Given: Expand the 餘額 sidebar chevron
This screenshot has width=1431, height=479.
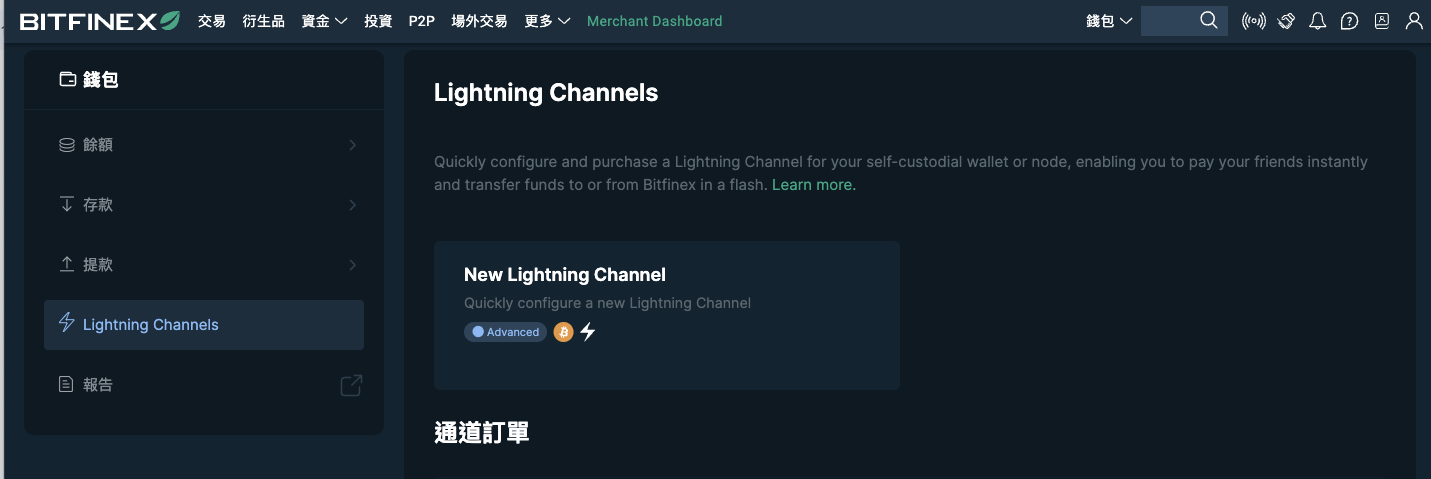Looking at the screenshot, I should (x=352, y=145).
